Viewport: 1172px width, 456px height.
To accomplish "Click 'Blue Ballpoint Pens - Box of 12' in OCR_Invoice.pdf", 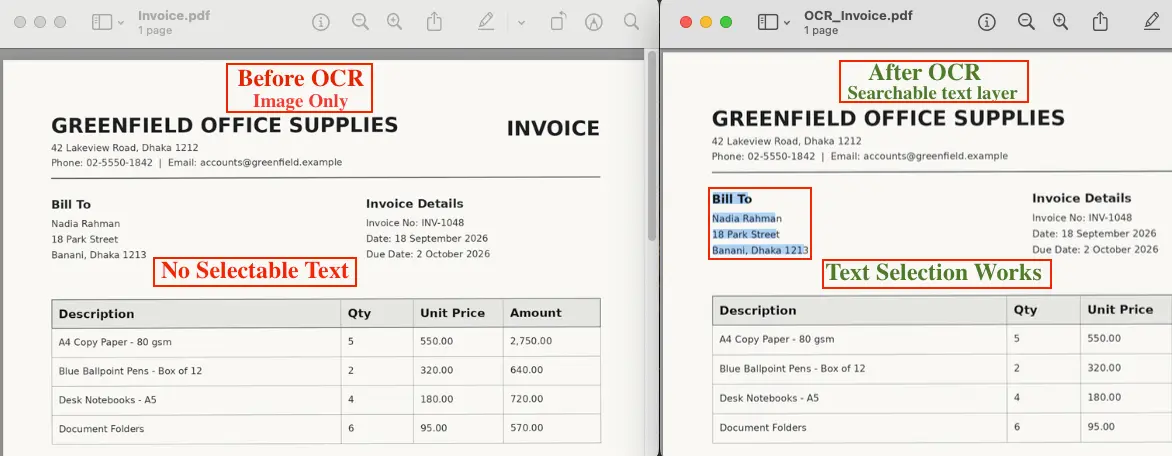I will [x=792, y=369].
